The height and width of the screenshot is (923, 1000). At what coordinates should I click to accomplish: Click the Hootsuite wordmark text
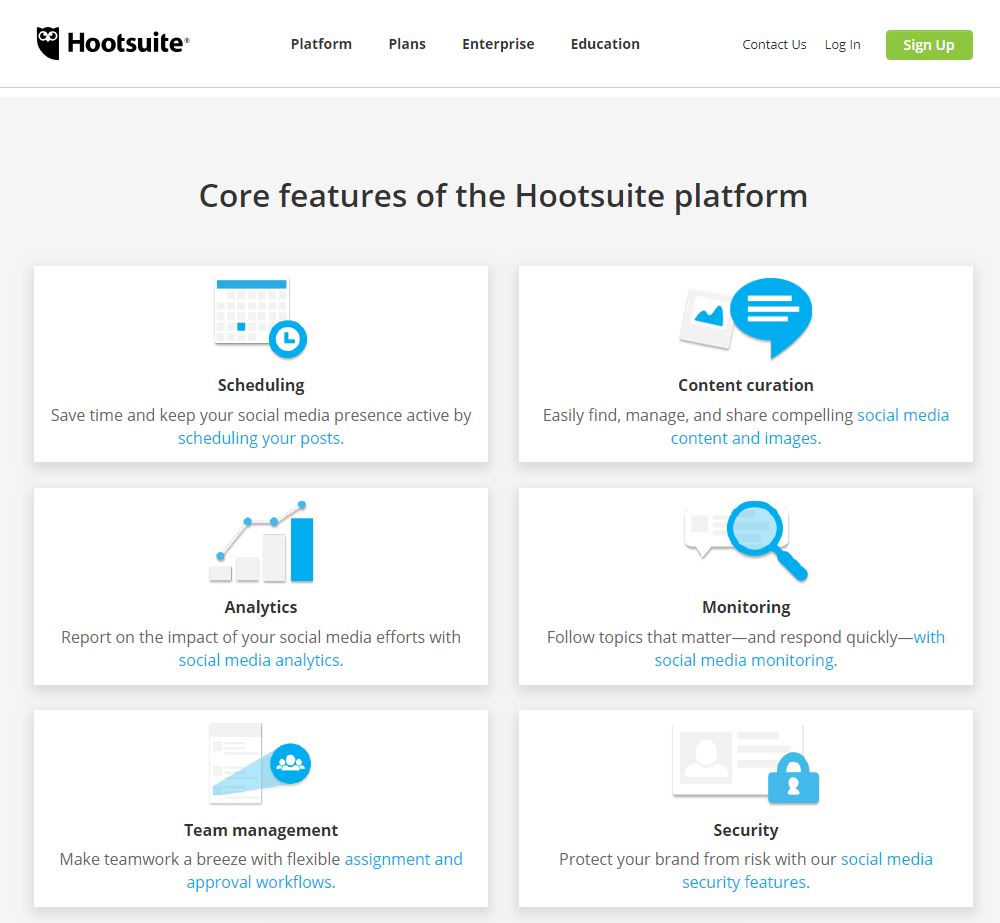click(128, 43)
